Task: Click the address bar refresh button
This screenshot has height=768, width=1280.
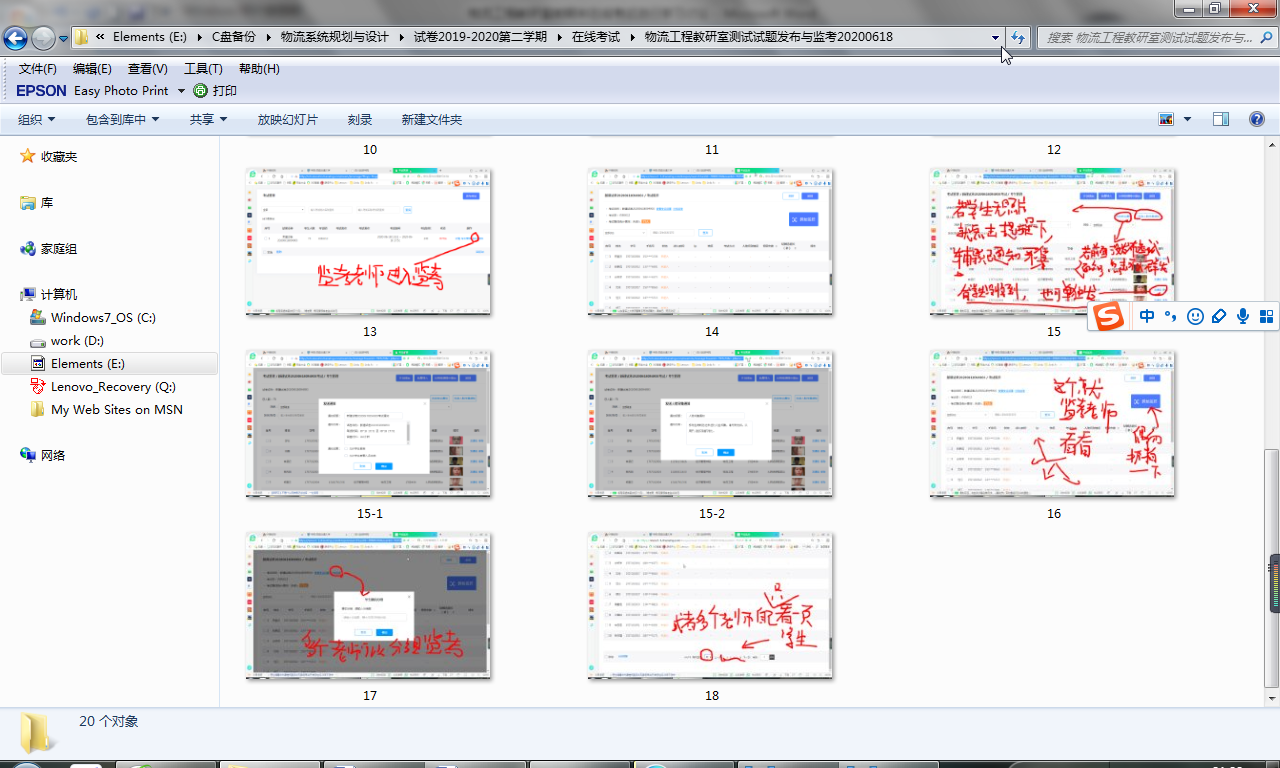Action: [x=1018, y=37]
